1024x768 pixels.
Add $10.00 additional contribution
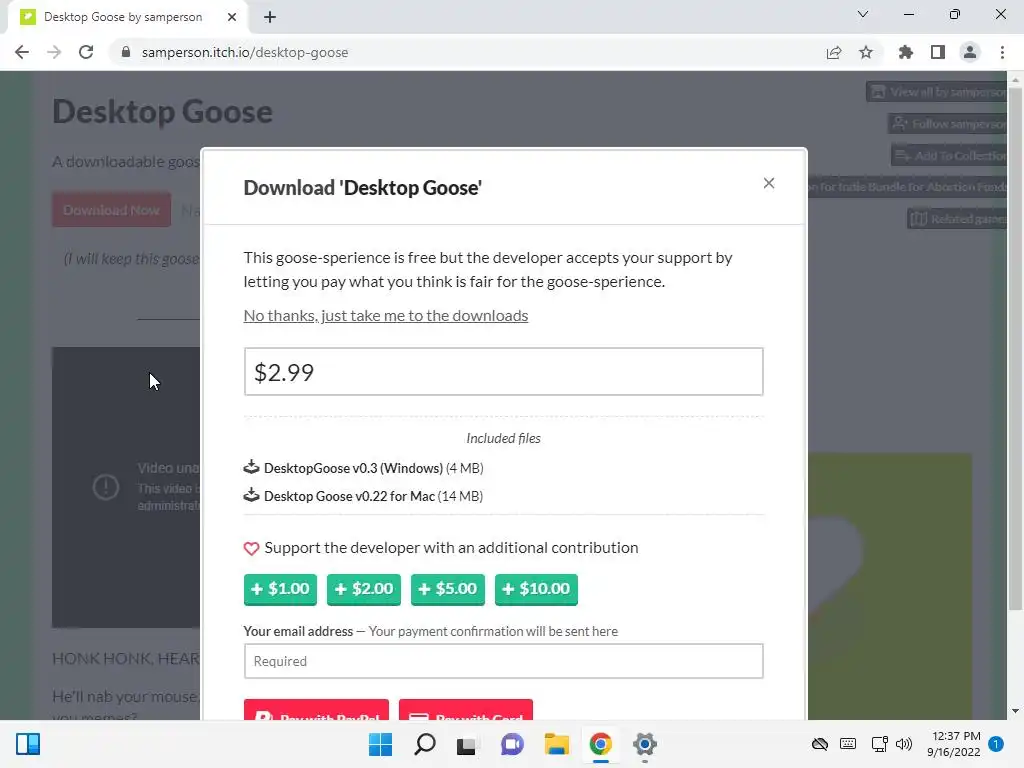pyautogui.click(x=536, y=589)
